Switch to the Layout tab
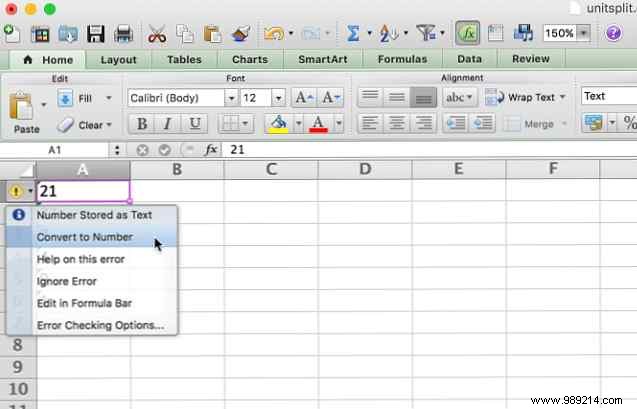This screenshot has height=409, width=637. pos(118,60)
